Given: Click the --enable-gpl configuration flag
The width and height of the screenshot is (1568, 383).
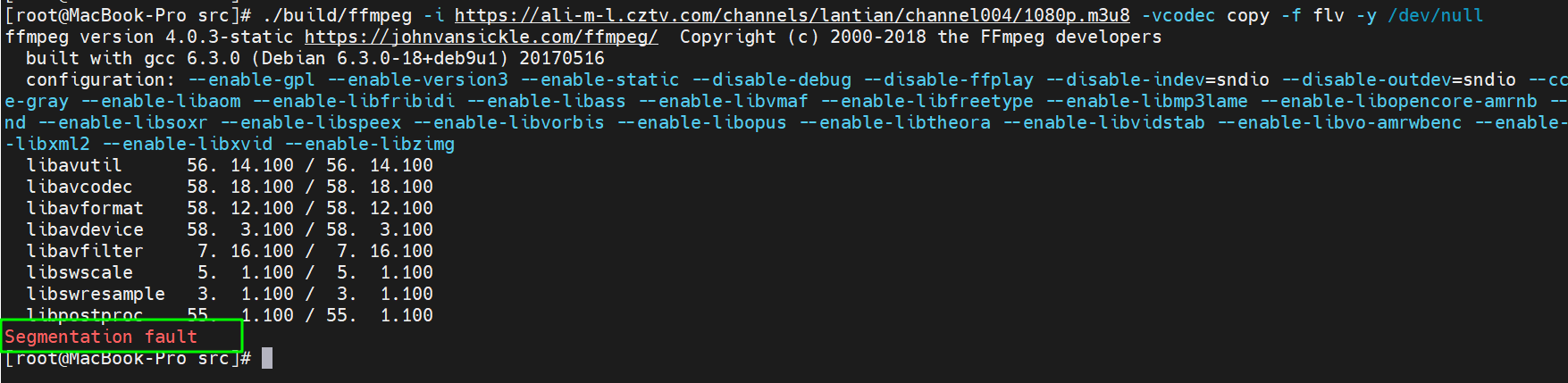Looking at the screenshot, I should tap(251, 79).
